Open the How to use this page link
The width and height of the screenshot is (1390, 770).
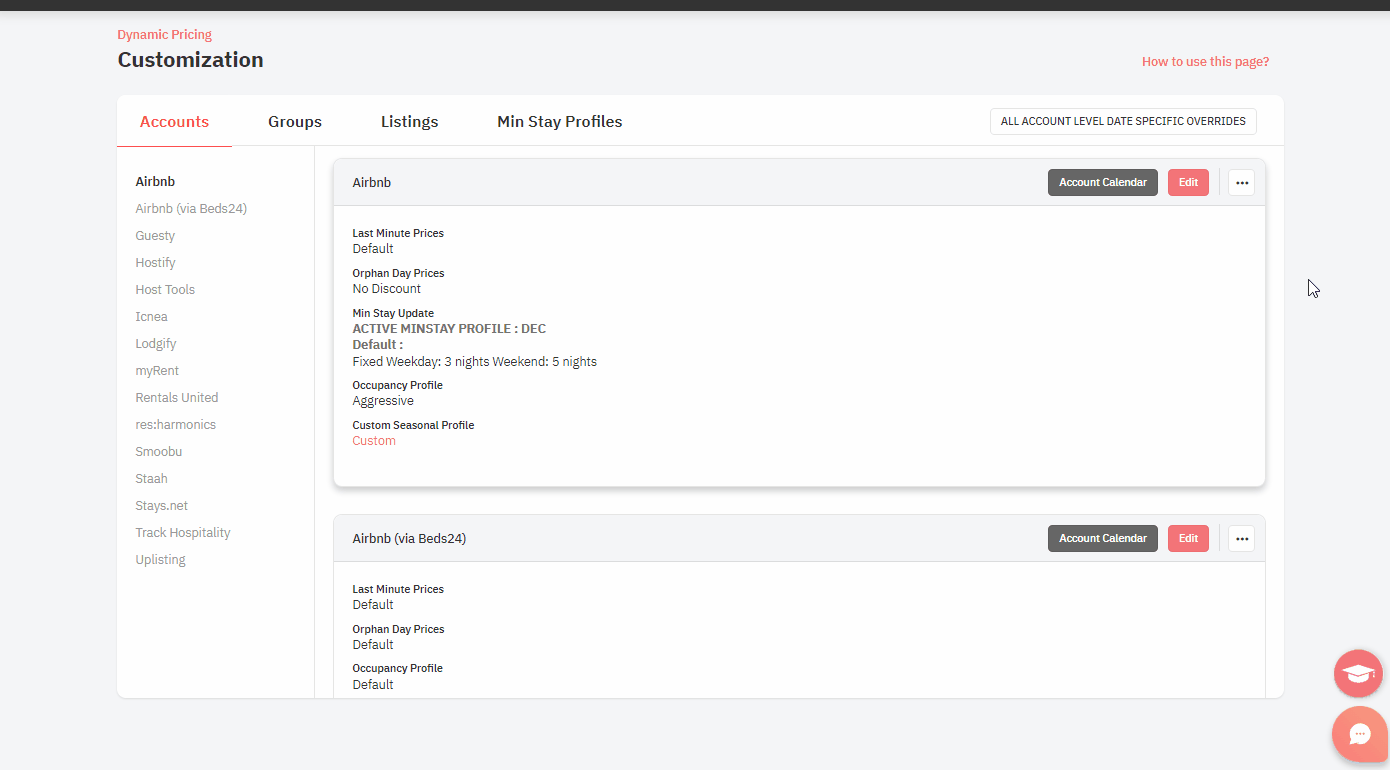click(1205, 62)
